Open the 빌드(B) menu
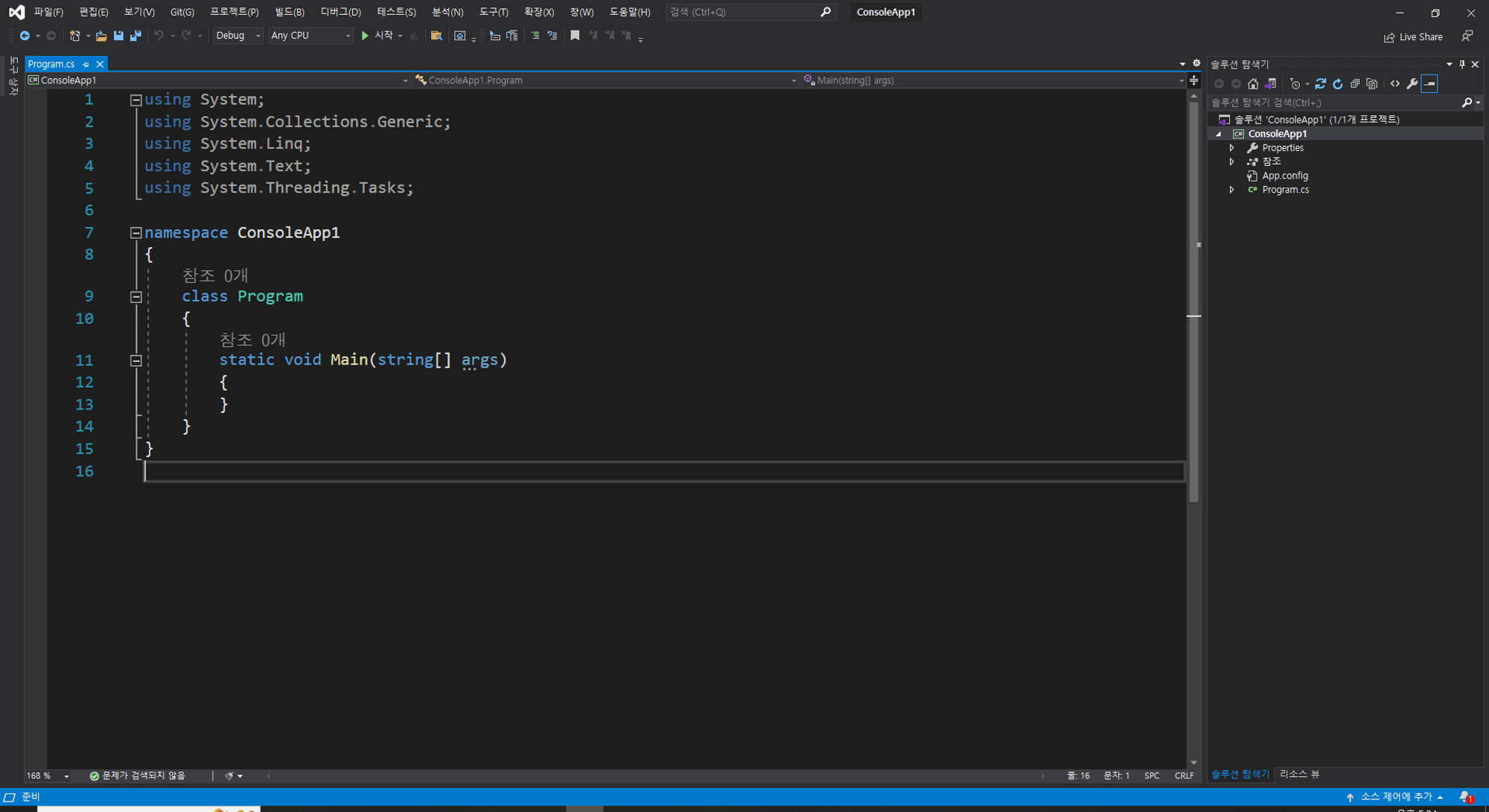1489x812 pixels. point(289,12)
